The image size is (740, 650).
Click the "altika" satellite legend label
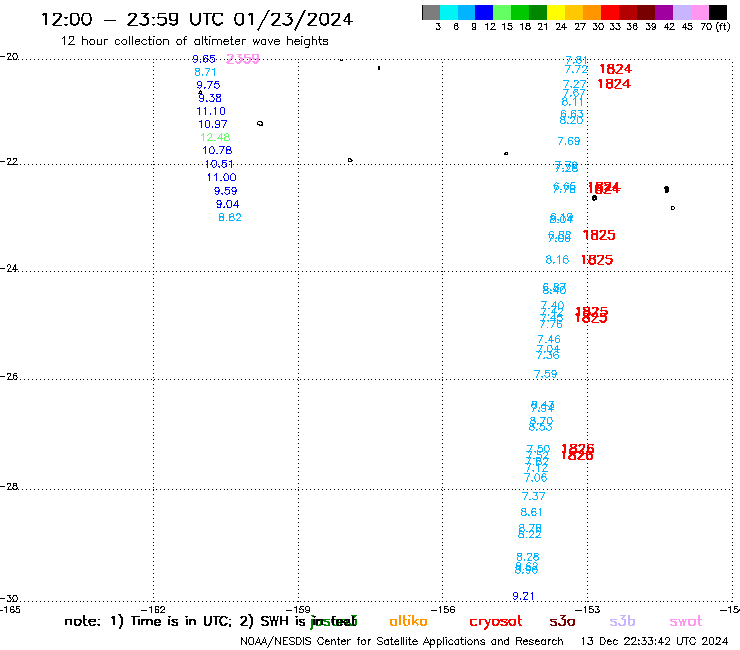pyautogui.click(x=408, y=621)
